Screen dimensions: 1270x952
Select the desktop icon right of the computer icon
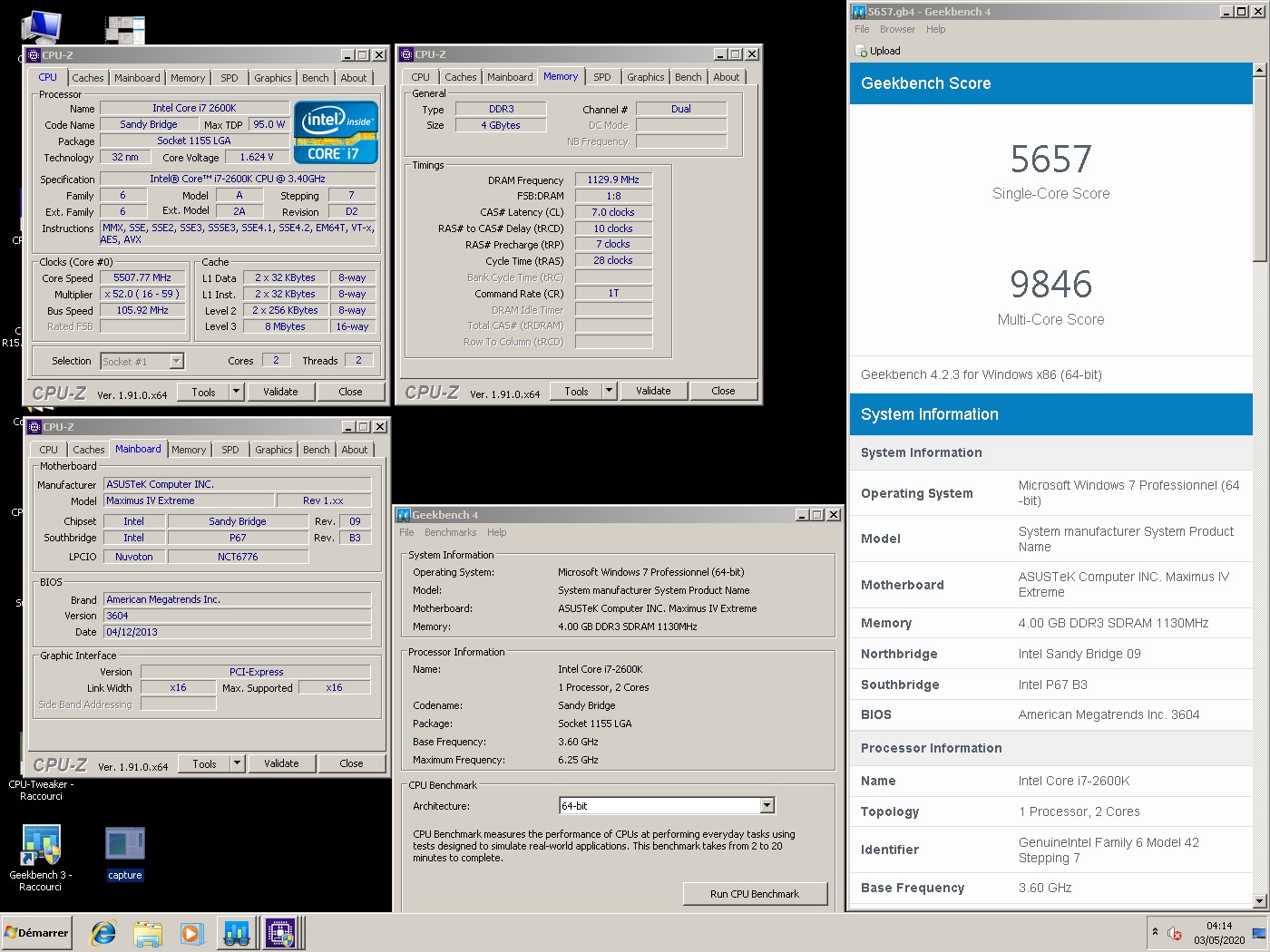click(x=124, y=30)
